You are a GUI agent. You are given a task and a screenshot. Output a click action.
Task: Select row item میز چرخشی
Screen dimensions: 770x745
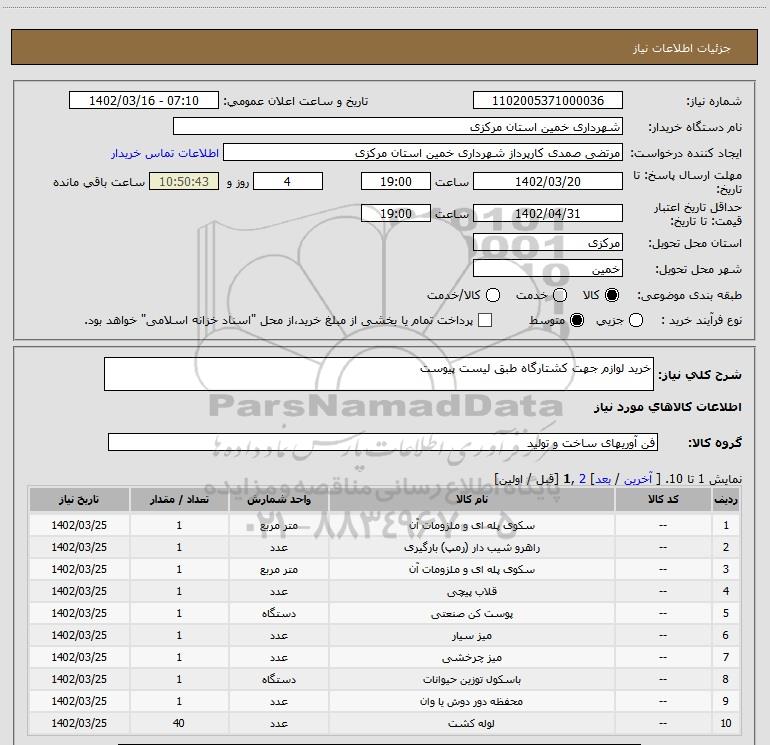pyautogui.click(x=471, y=657)
